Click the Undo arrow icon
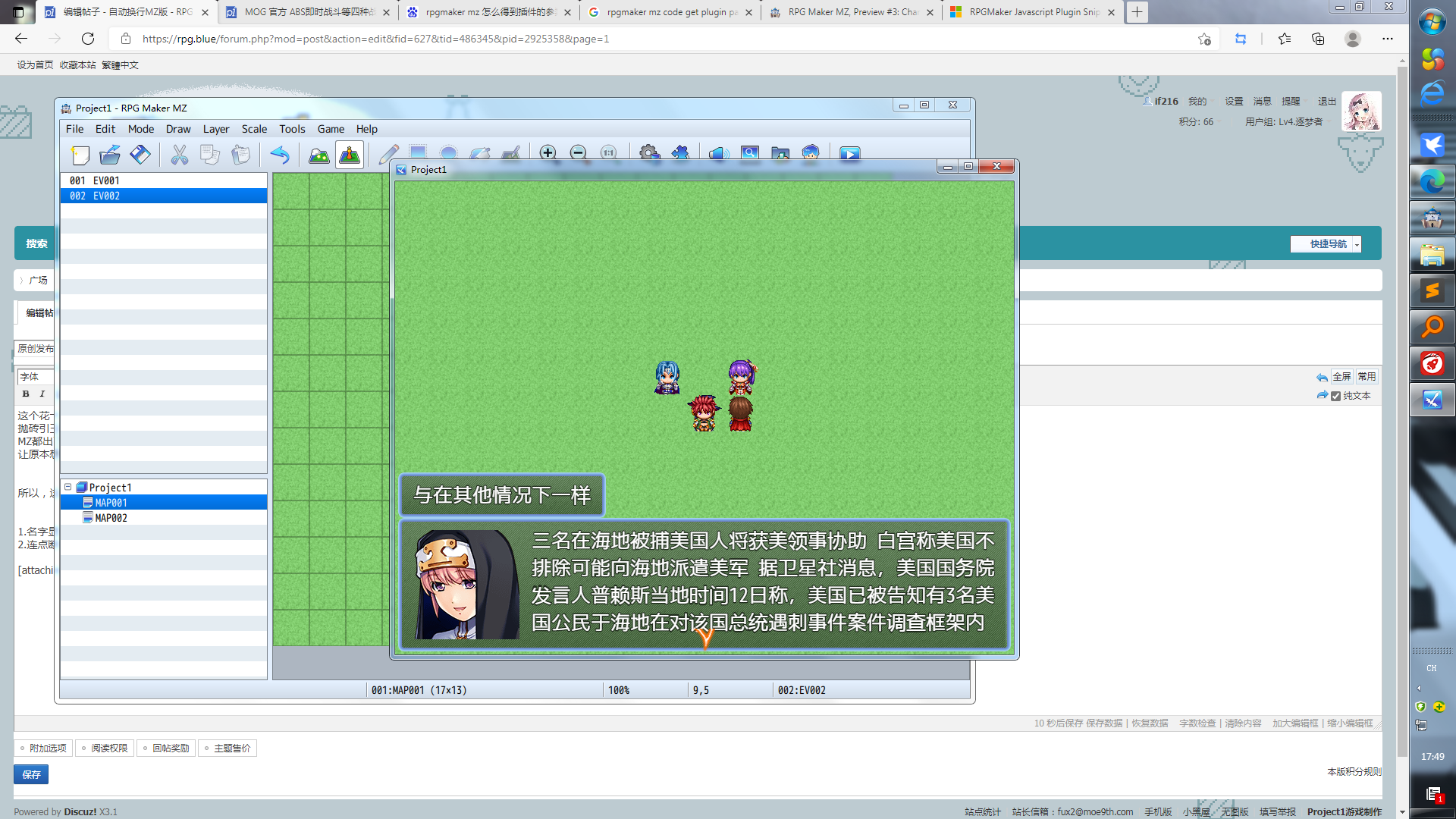Screen dimensions: 1456x819 [x=280, y=155]
